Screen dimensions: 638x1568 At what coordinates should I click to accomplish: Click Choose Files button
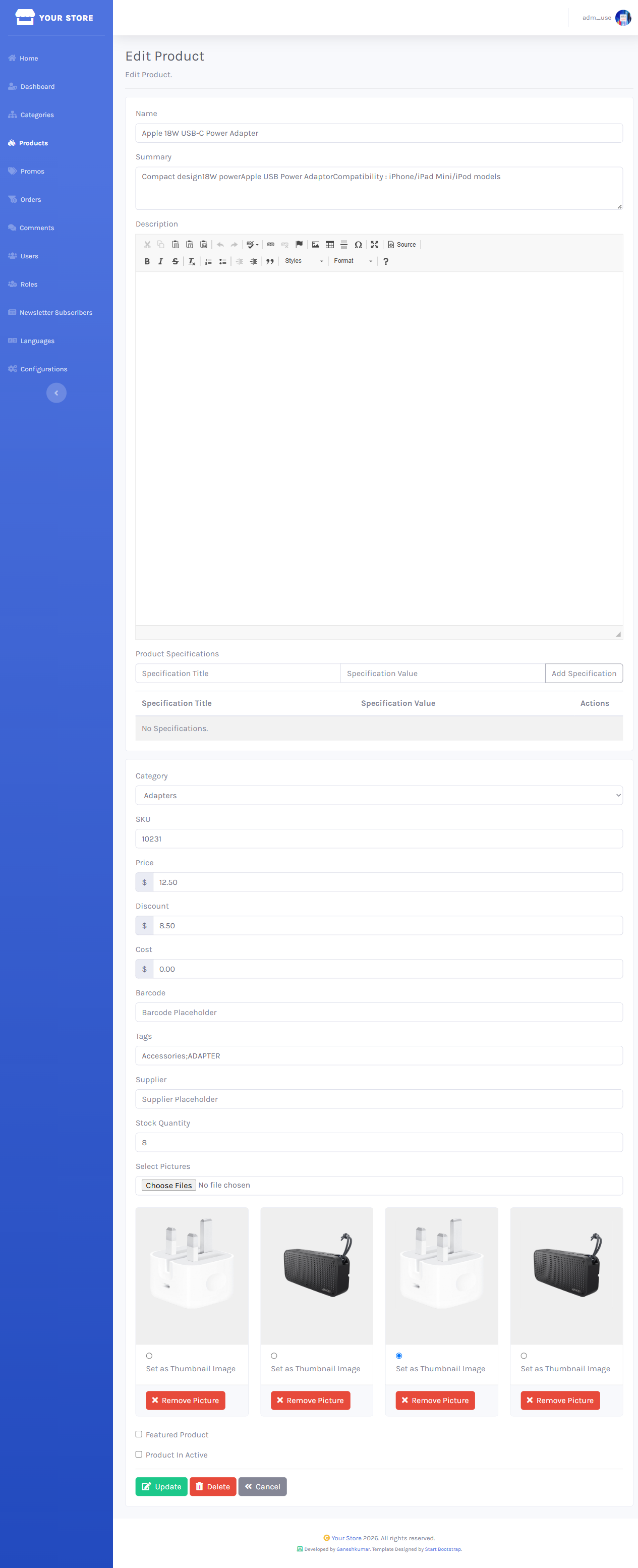click(168, 1185)
